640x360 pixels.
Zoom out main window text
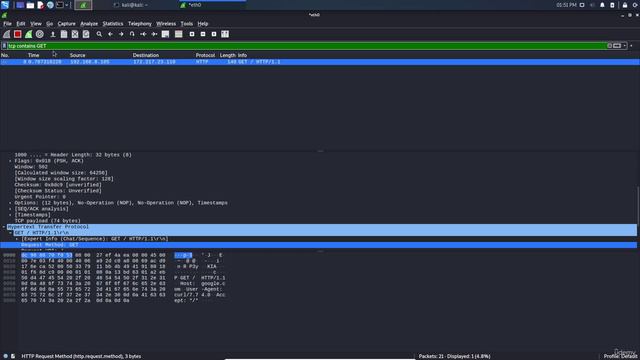(x=203, y=34)
